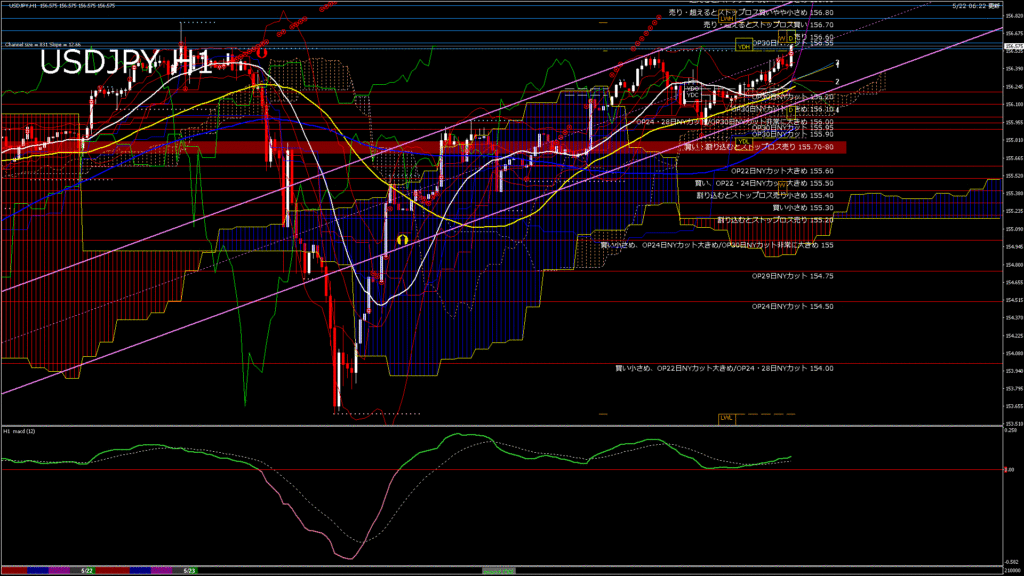Click the 155.20 stop-loss sell label
This screenshot has width=1024, height=576.
tap(775, 220)
